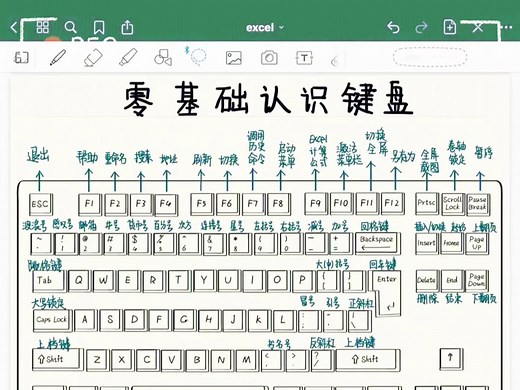Open the page thumbnails grid view
This screenshot has height=390, width=520.
click(x=43, y=27)
